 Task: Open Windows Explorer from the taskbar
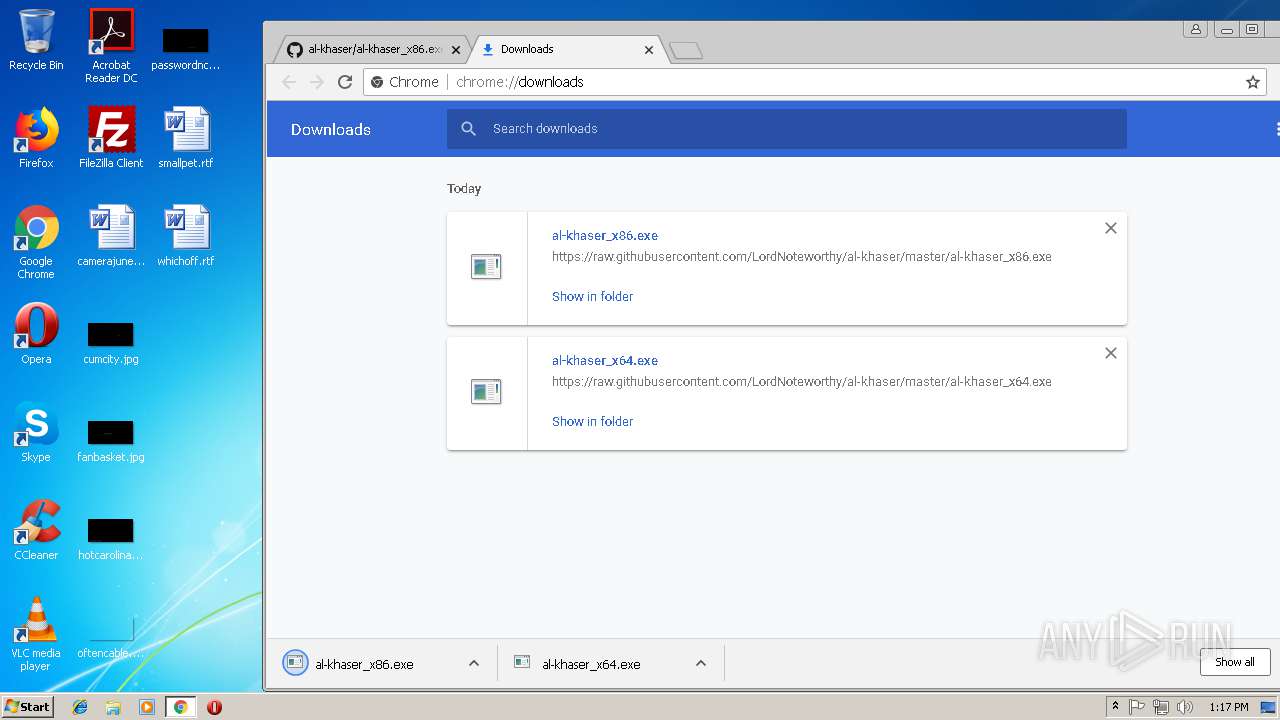113,707
